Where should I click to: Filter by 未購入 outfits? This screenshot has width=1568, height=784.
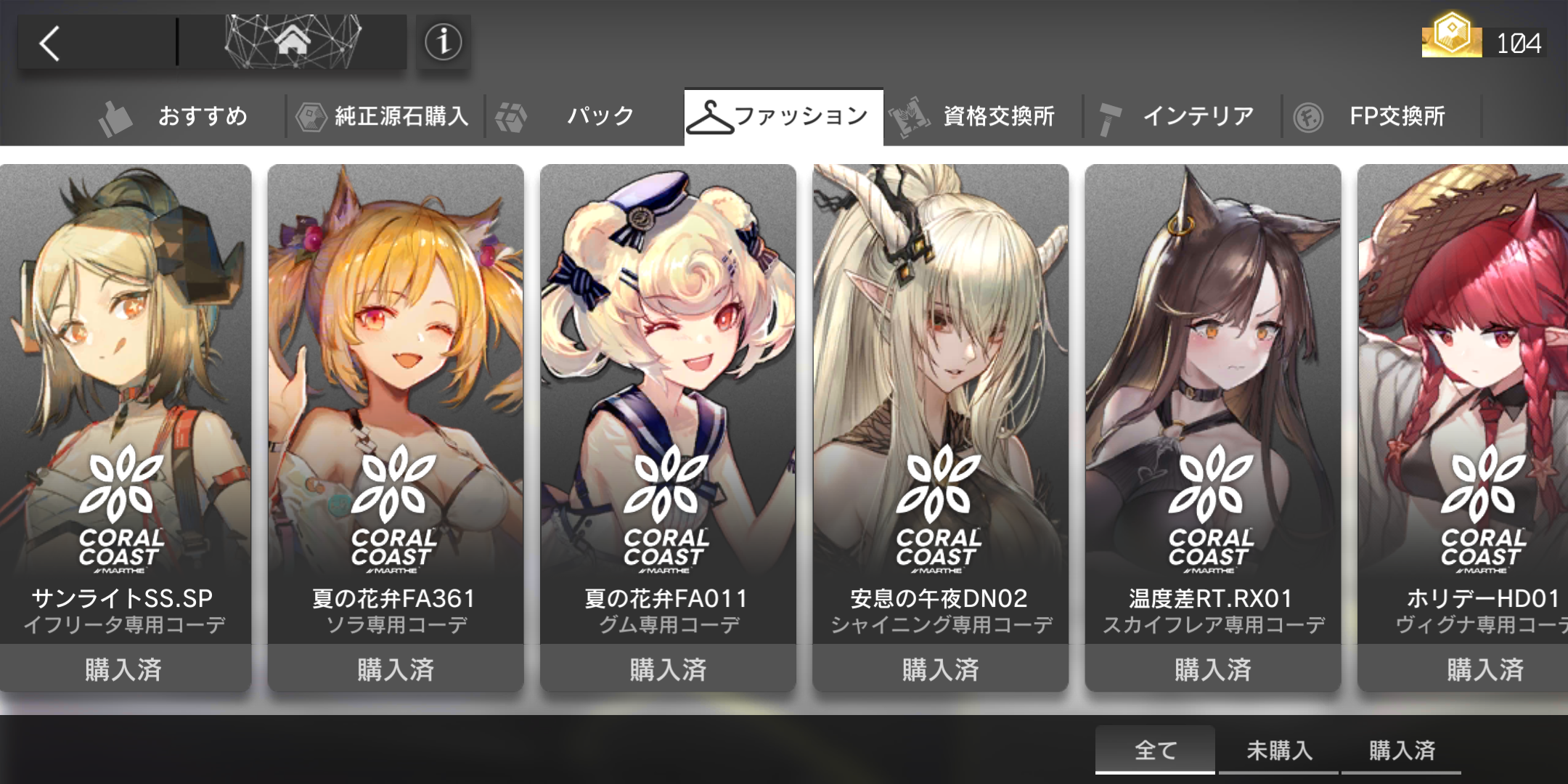pyautogui.click(x=1278, y=749)
